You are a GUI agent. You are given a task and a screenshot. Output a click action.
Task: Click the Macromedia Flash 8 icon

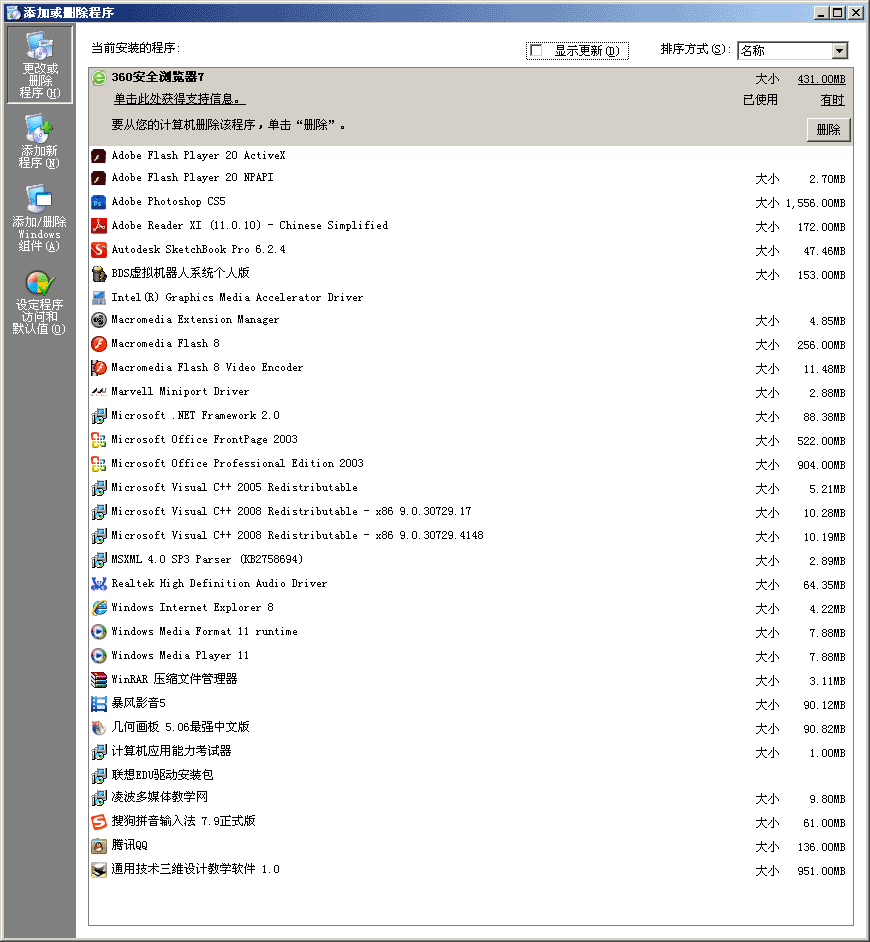pyautogui.click(x=99, y=344)
